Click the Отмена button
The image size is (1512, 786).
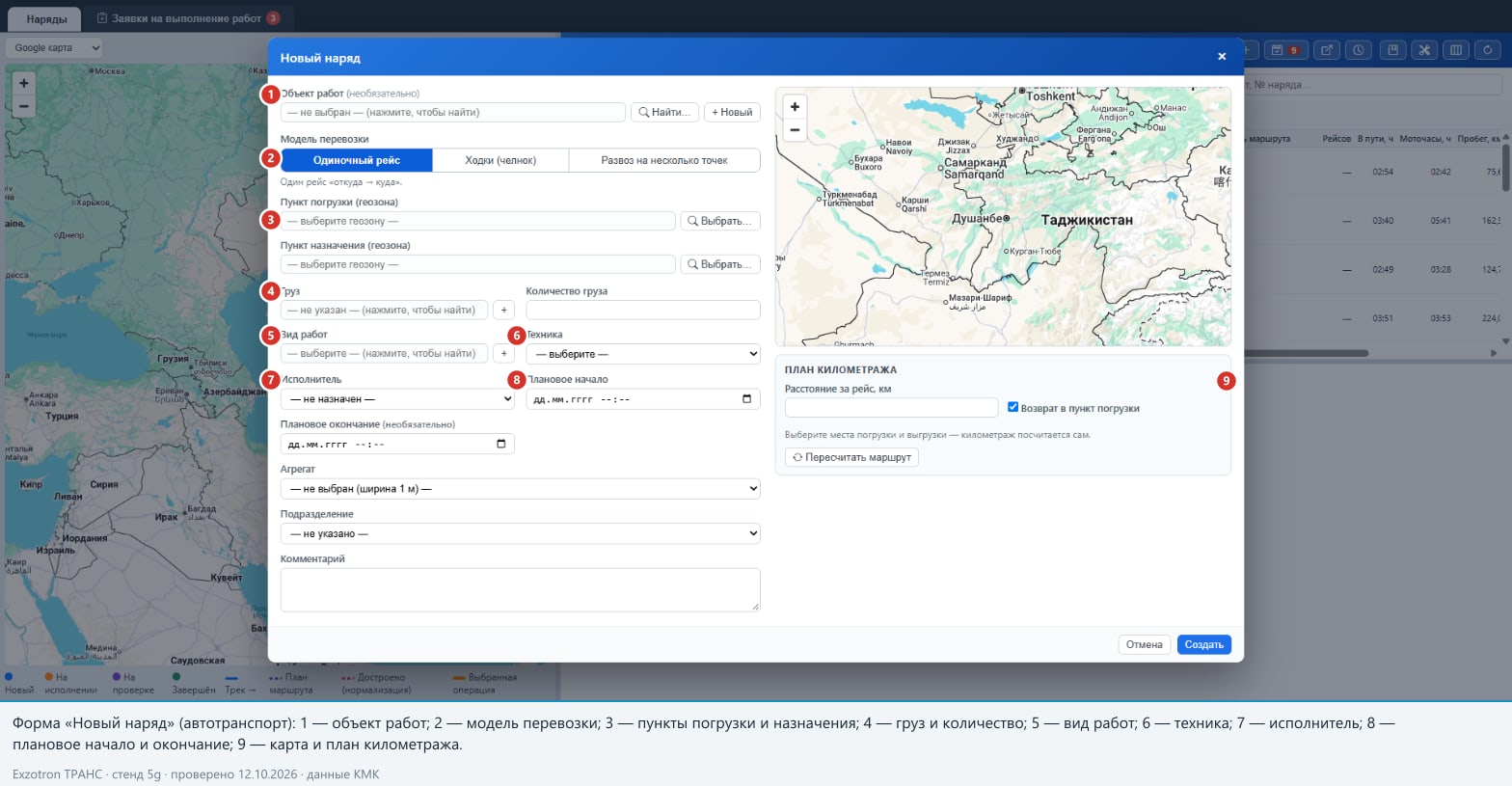click(1145, 644)
